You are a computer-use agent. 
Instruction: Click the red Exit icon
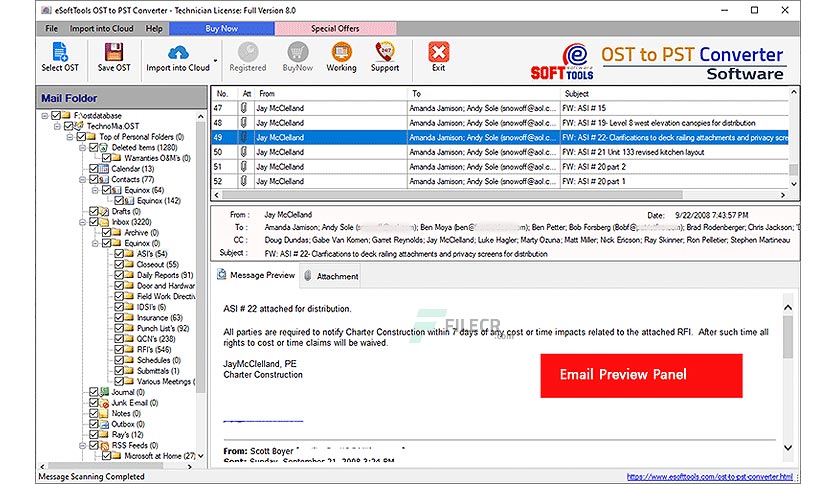[439, 52]
